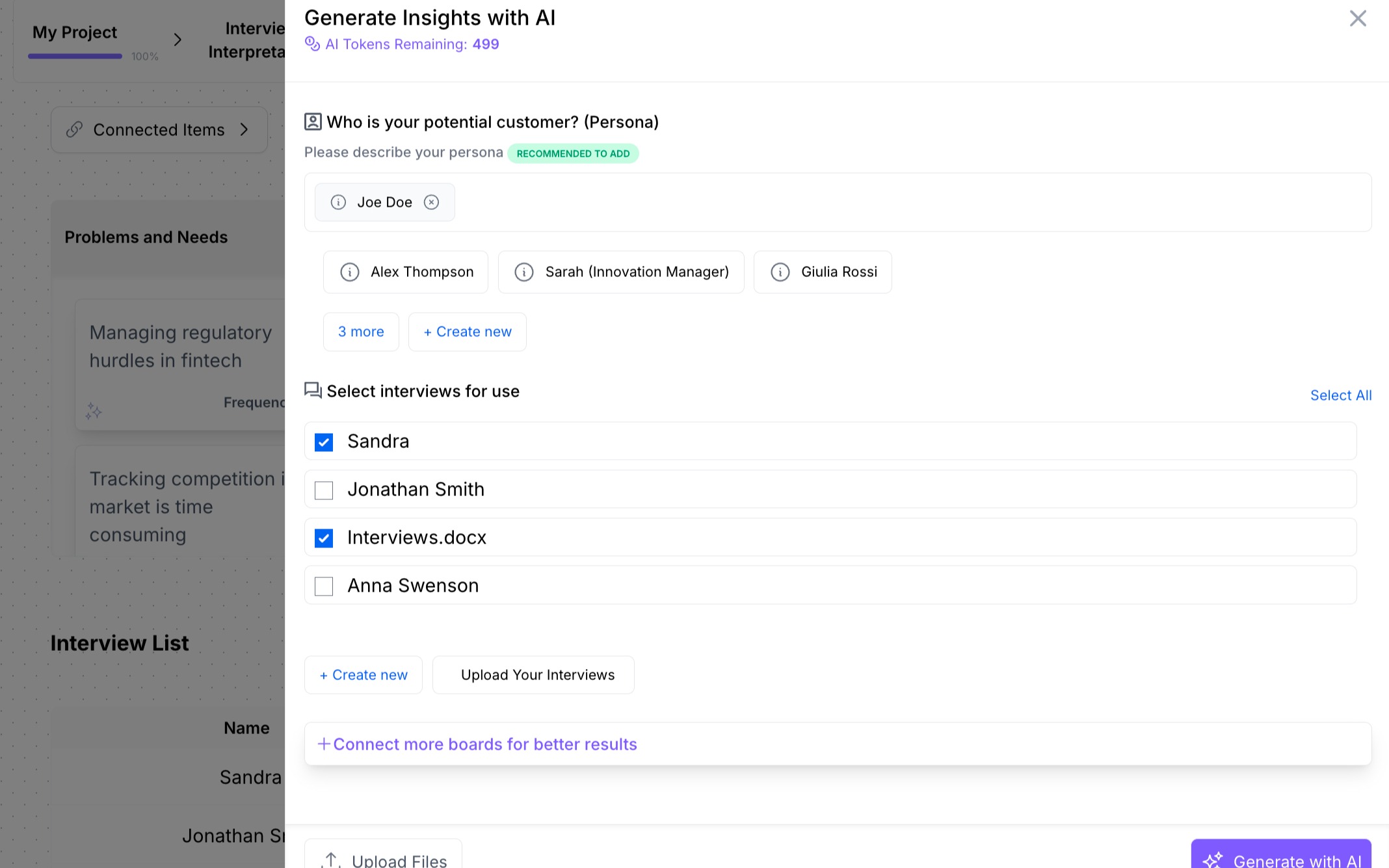Uncheck the Sandra interview checkbox
1389x868 pixels.
click(x=324, y=442)
